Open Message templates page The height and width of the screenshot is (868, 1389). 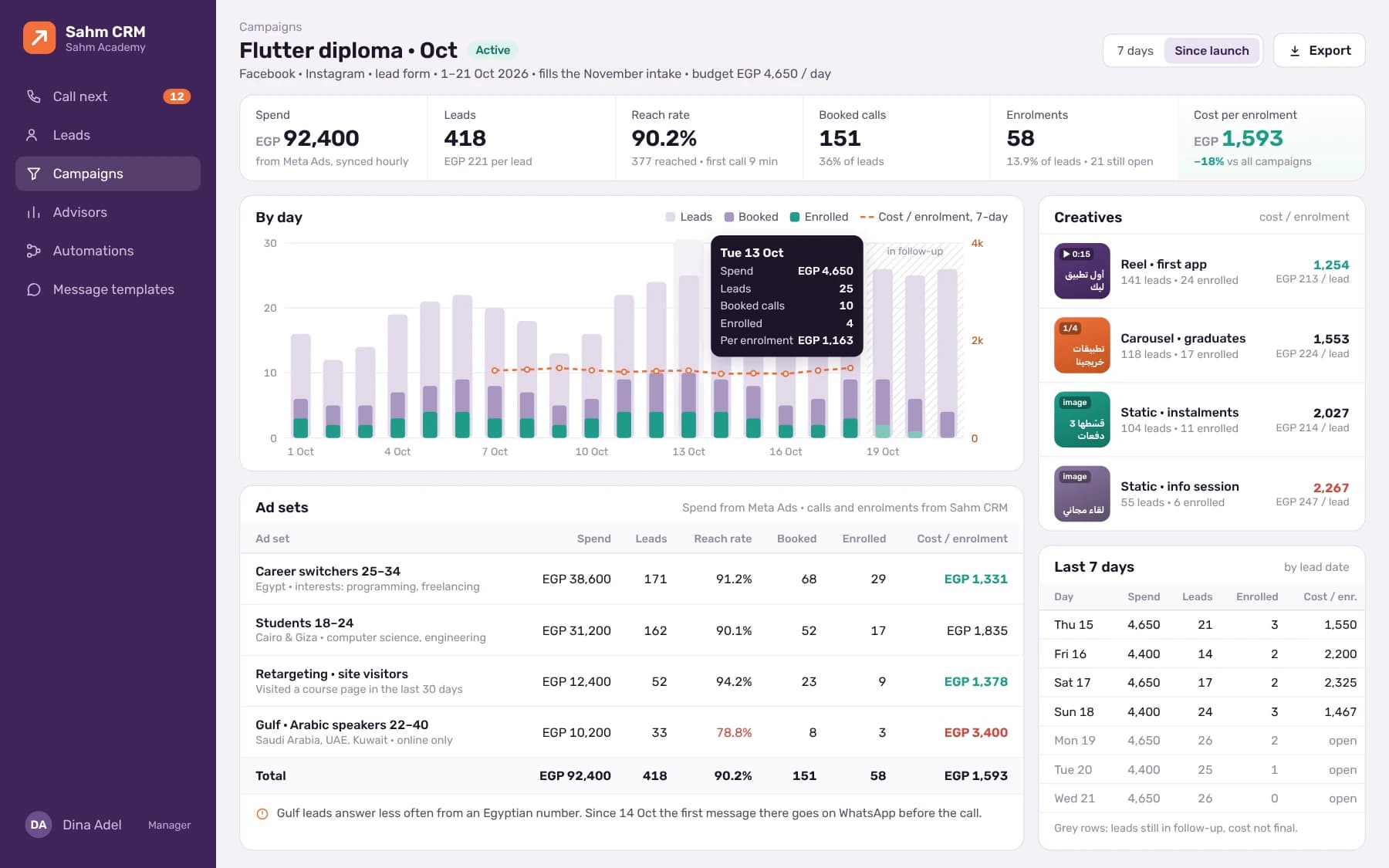108,289
